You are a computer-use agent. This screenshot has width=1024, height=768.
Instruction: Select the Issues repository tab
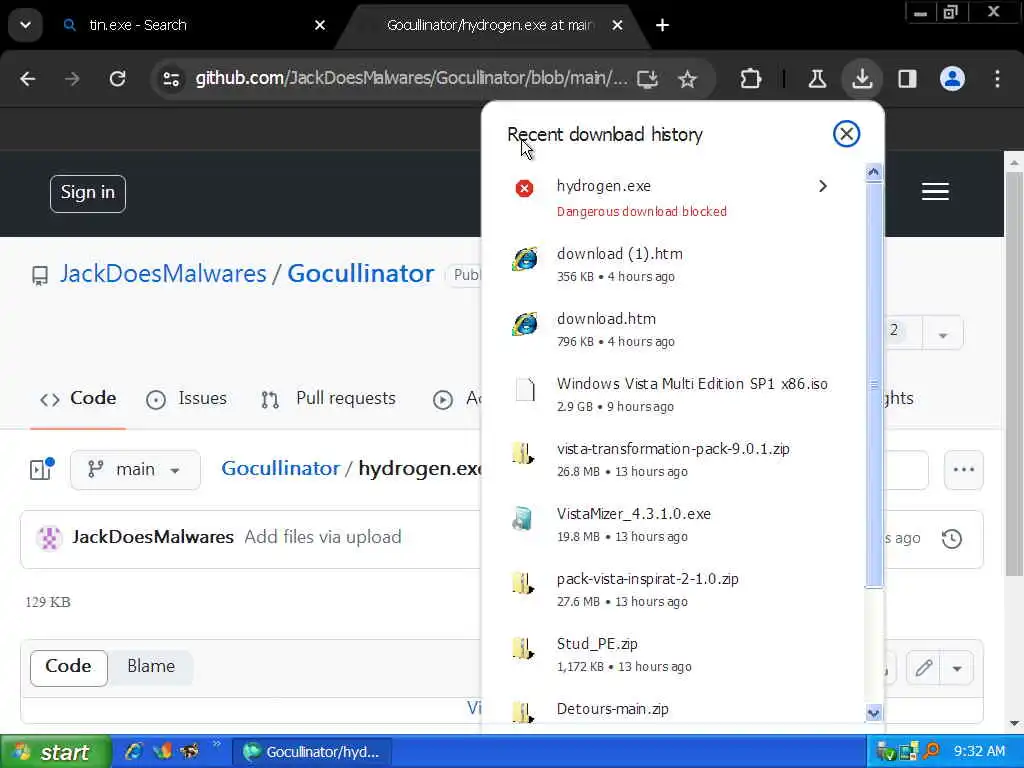pos(187,398)
